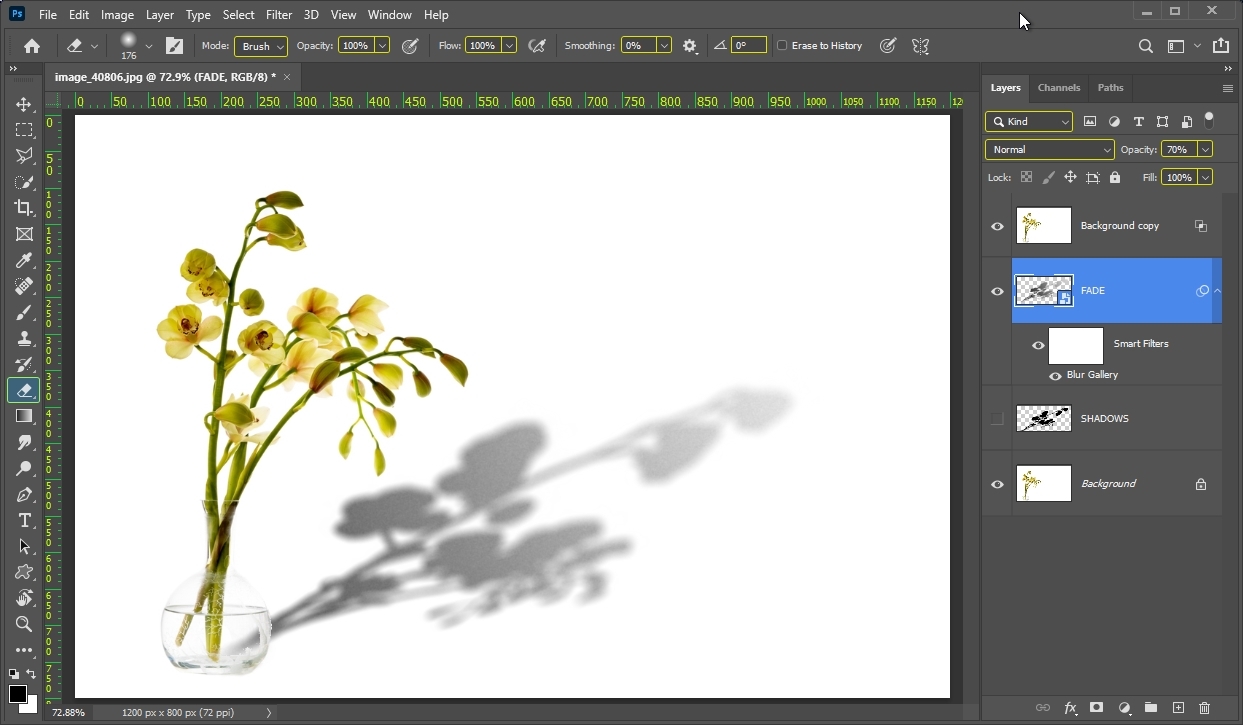The width and height of the screenshot is (1243, 725).
Task: Click the fx layer style icon
Action: pos(1070,708)
